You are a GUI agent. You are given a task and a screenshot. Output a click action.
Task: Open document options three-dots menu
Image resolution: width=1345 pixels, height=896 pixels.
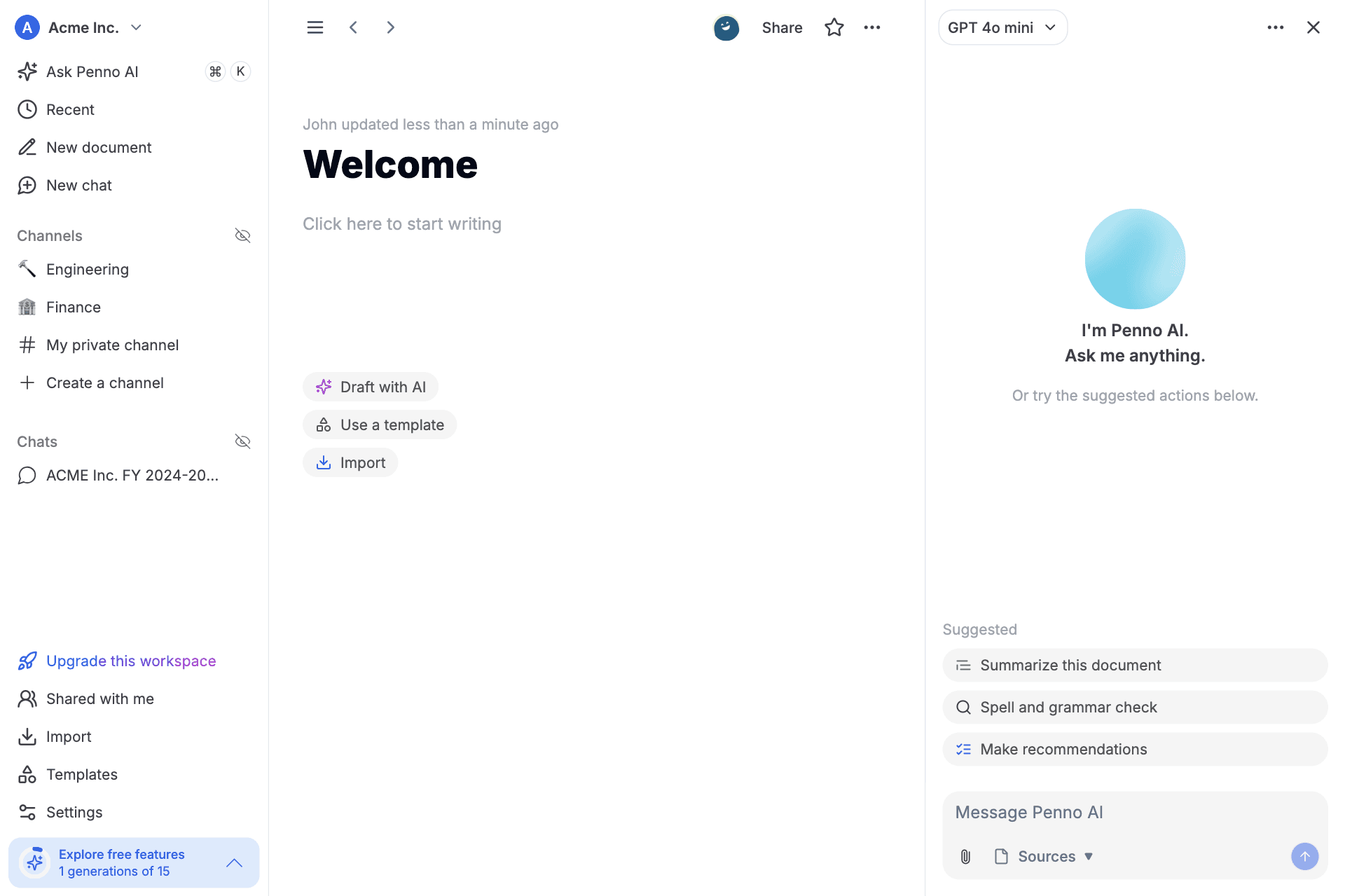click(x=871, y=27)
